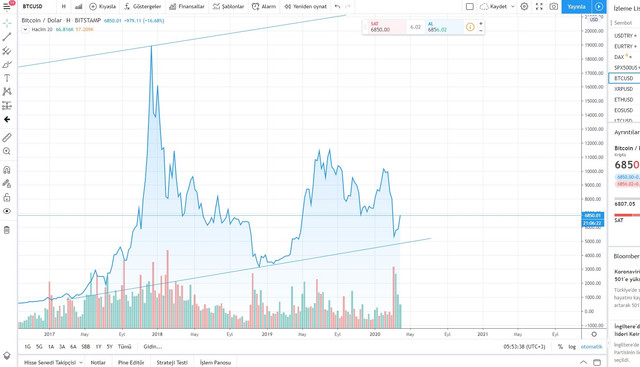Image resolution: width=640 pixels, height=367 pixels.
Task: Click the Kaydet save button
Action: 493,7
